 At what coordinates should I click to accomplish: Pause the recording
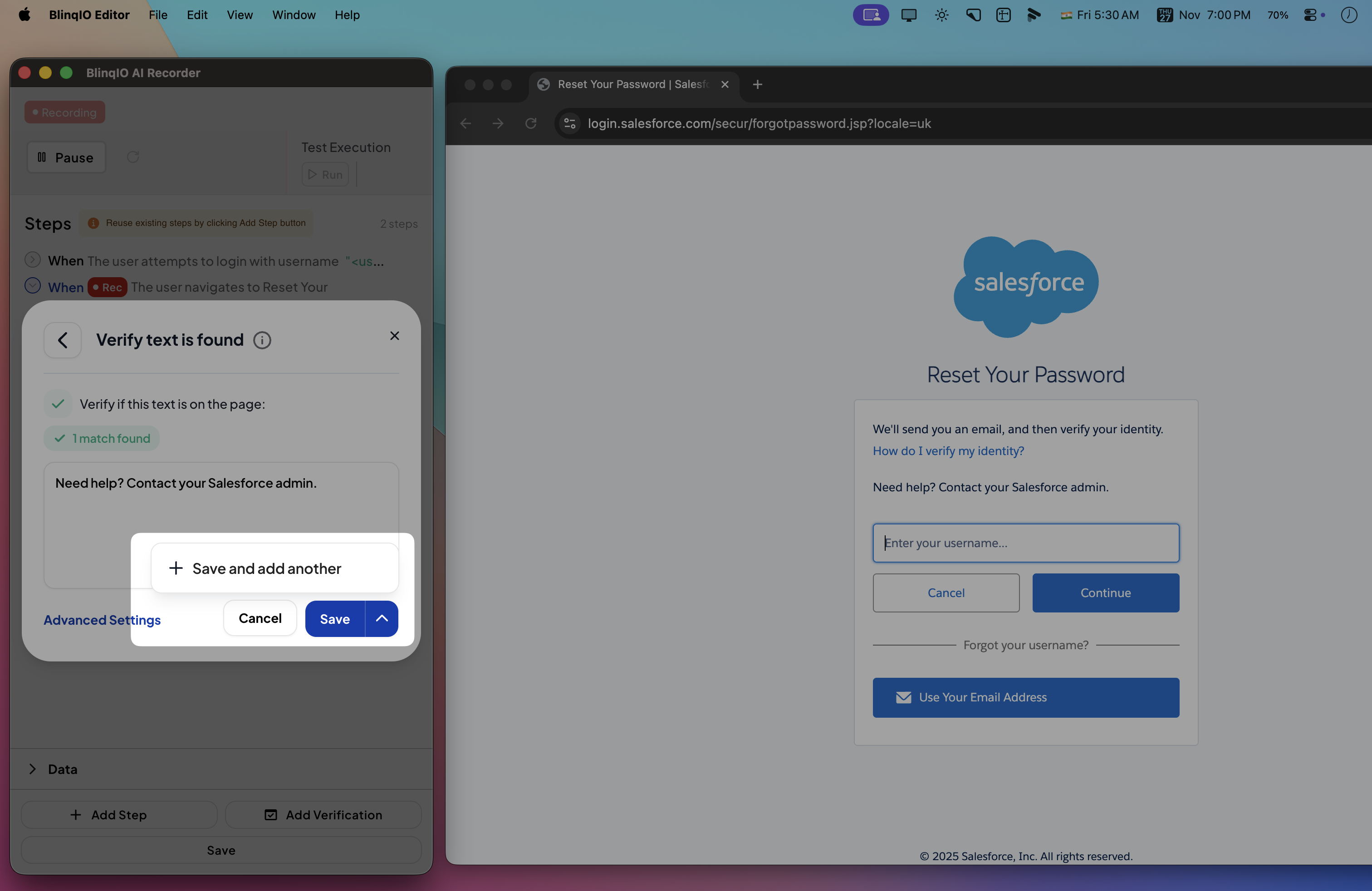point(66,157)
